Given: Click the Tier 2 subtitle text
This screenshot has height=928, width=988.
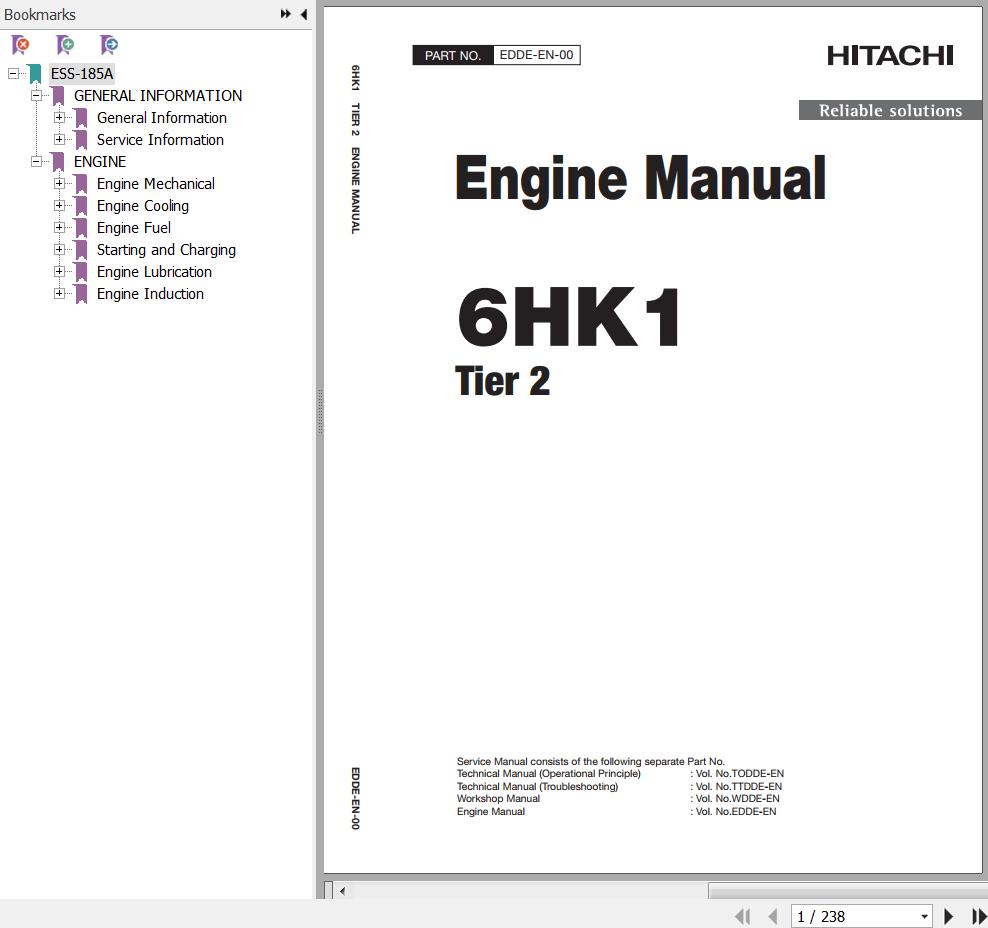Looking at the screenshot, I should tap(502, 382).
